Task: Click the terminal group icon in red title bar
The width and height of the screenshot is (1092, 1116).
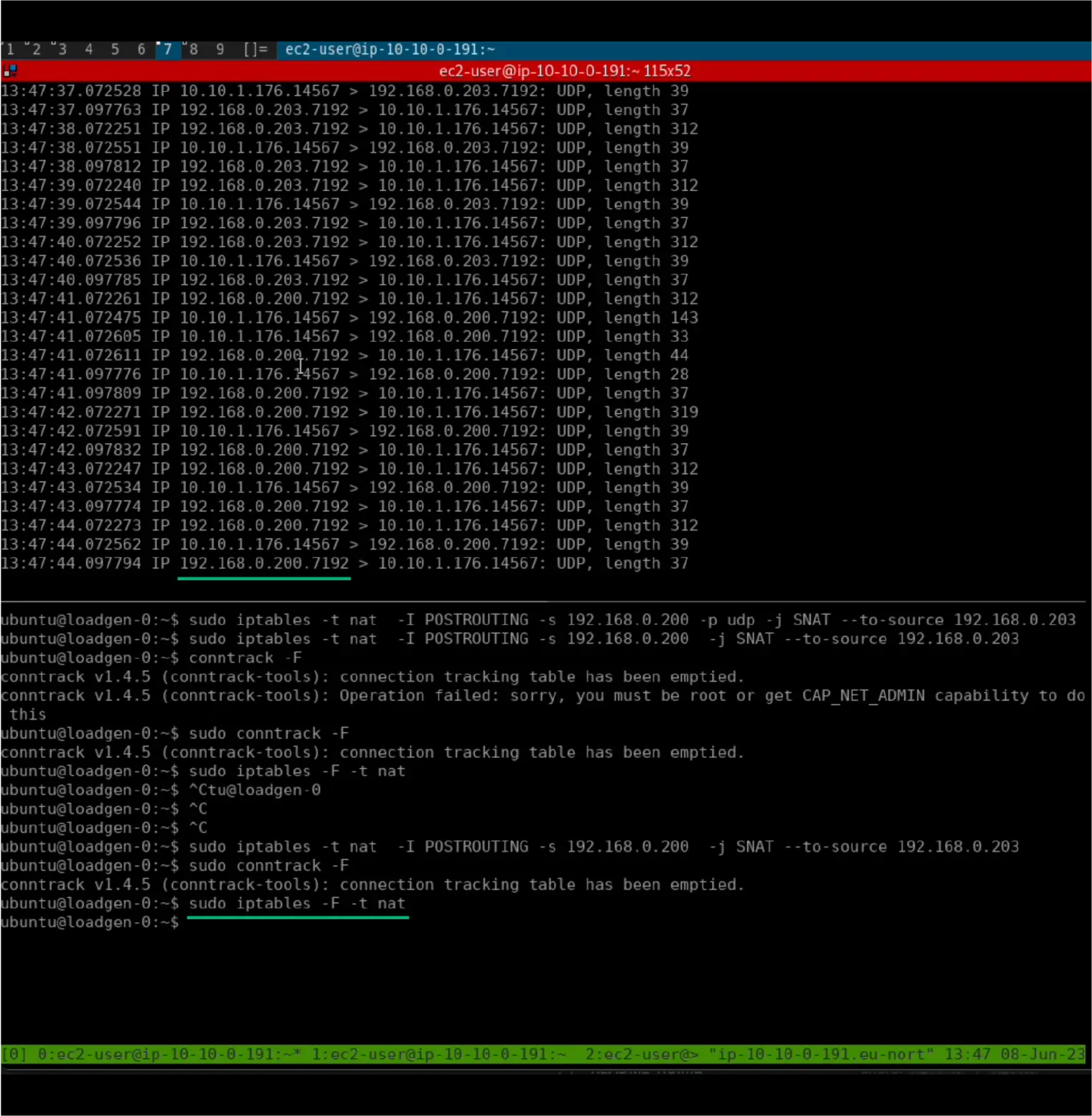Action: tap(10, 71)
